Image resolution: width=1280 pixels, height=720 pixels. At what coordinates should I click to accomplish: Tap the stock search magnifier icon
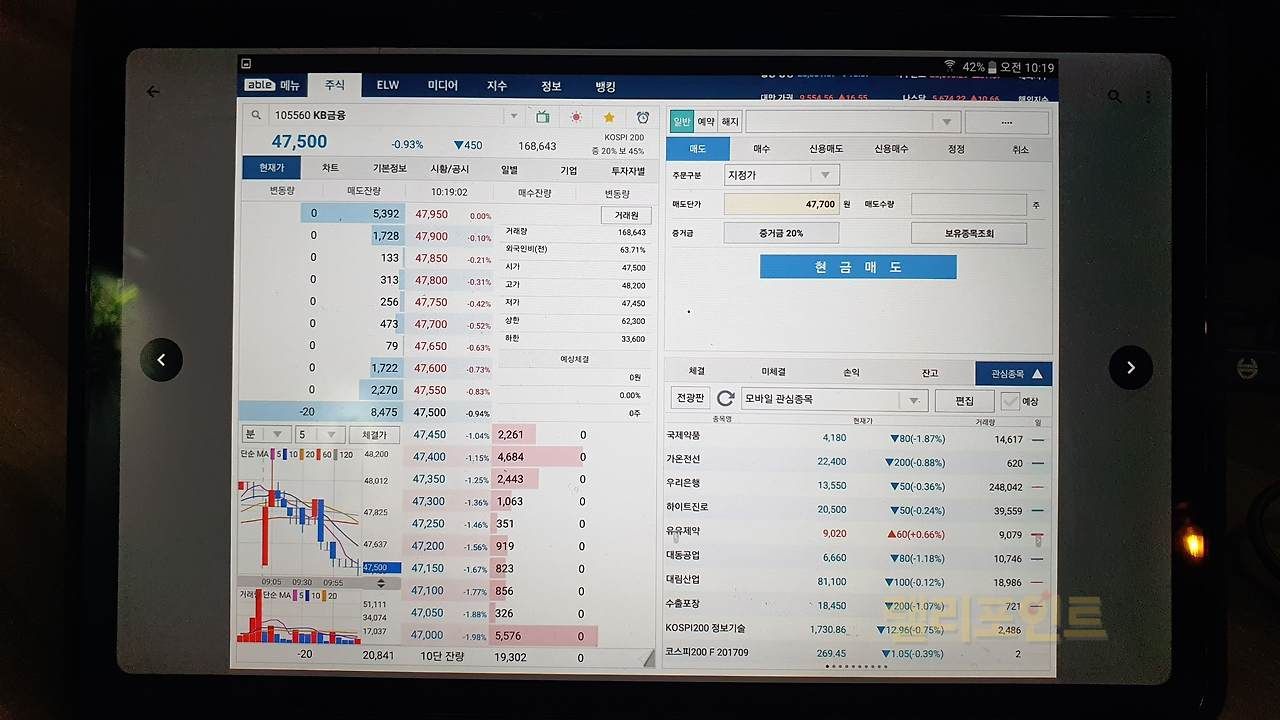coord(256,116)
